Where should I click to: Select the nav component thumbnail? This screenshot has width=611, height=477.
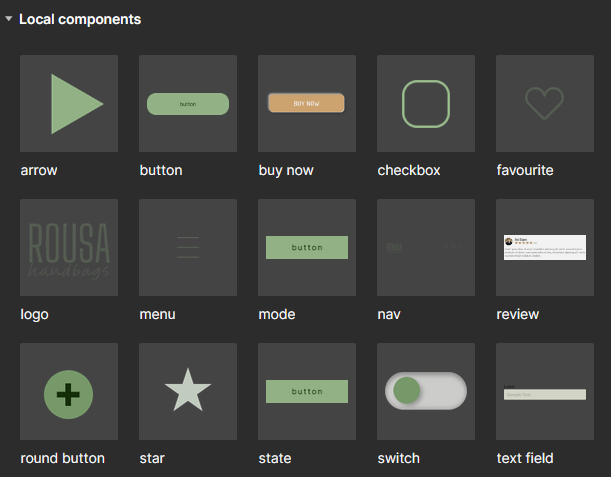(426, 247)
